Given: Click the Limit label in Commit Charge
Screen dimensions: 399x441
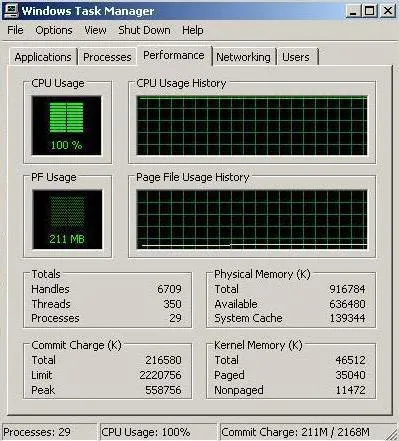Looking at the screenshot, I should [x=42, y=375].
